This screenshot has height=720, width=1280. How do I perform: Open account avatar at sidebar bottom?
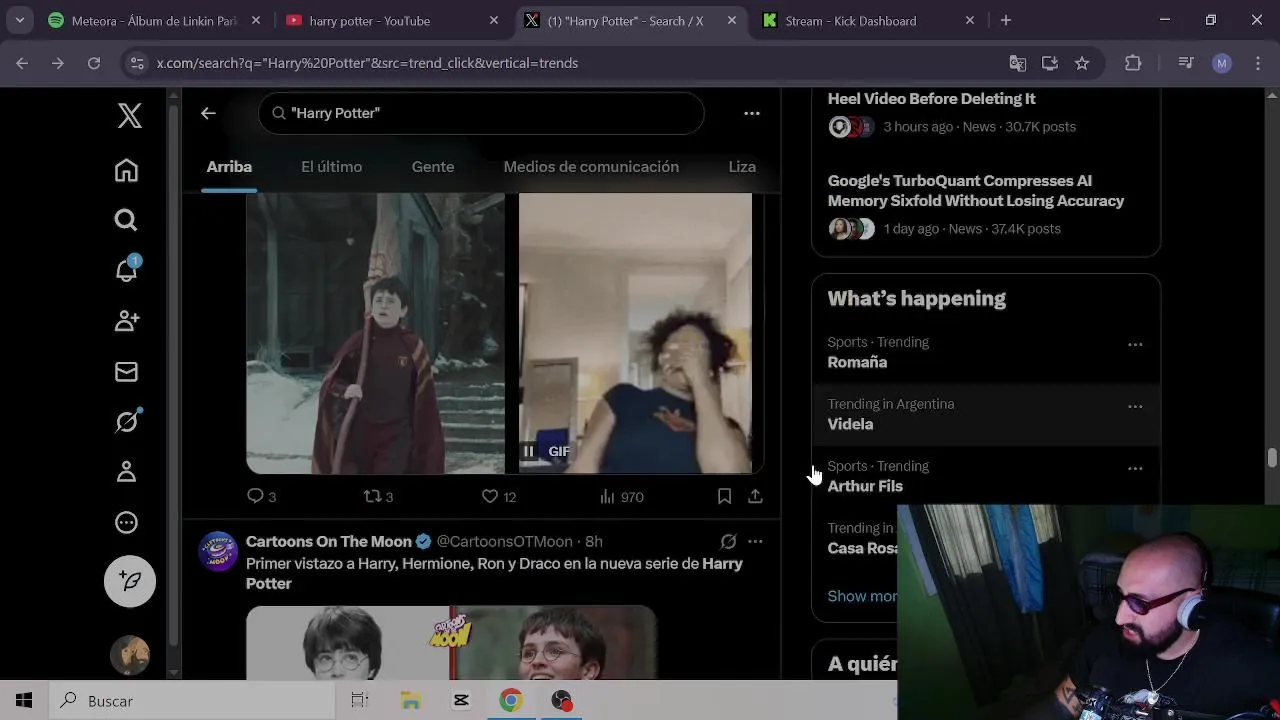[x=130, y=656]
